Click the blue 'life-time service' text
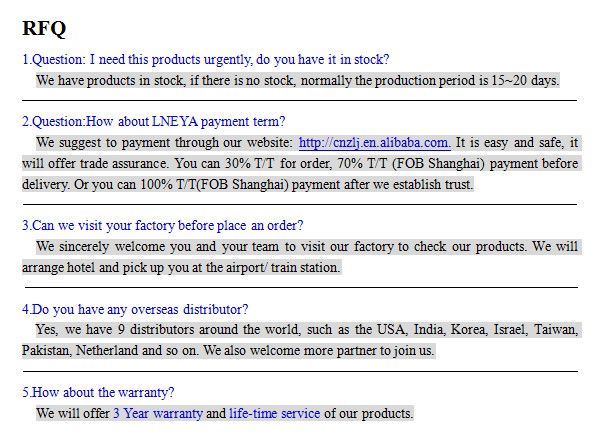Viewport: 602px width, 442px height. [275, 414]
